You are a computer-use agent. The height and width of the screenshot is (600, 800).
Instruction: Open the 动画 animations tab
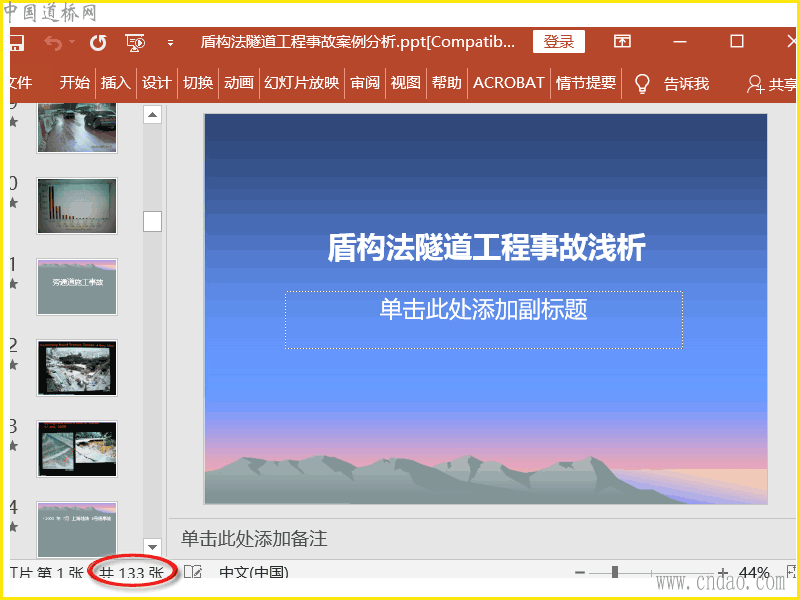[x=239, y=82]
